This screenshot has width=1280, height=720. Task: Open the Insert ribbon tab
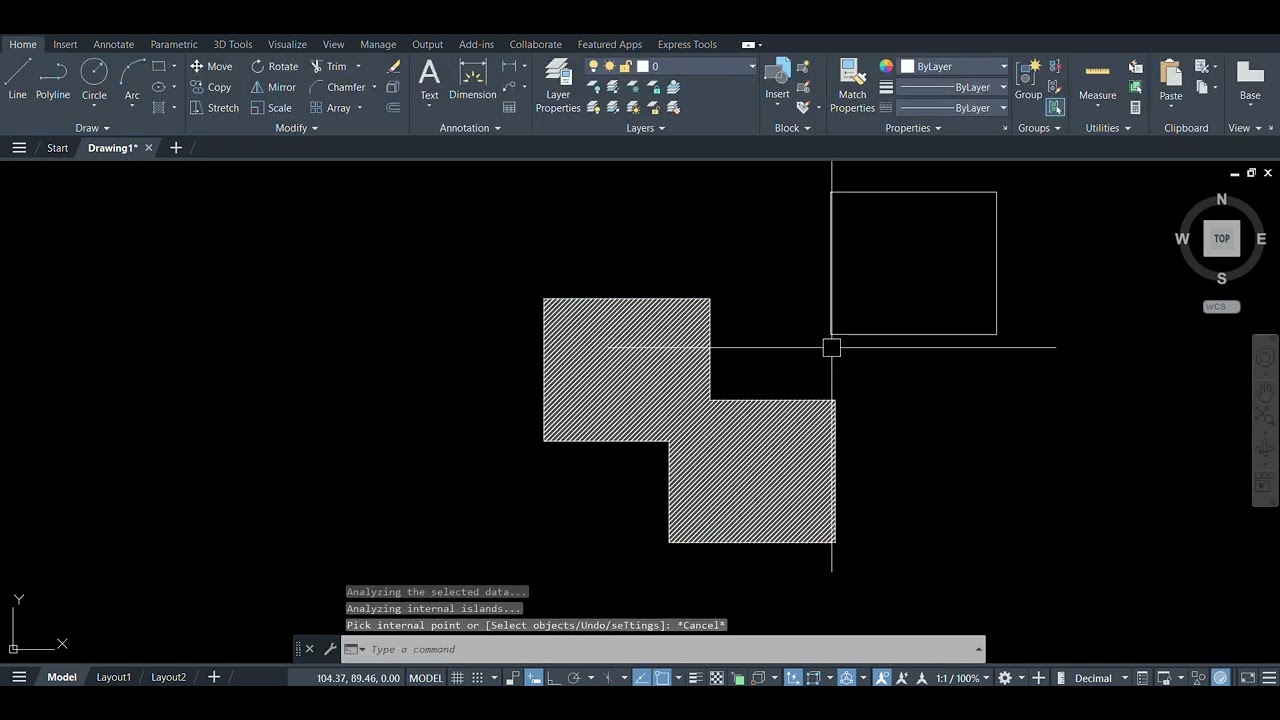[x=65, y=44]
